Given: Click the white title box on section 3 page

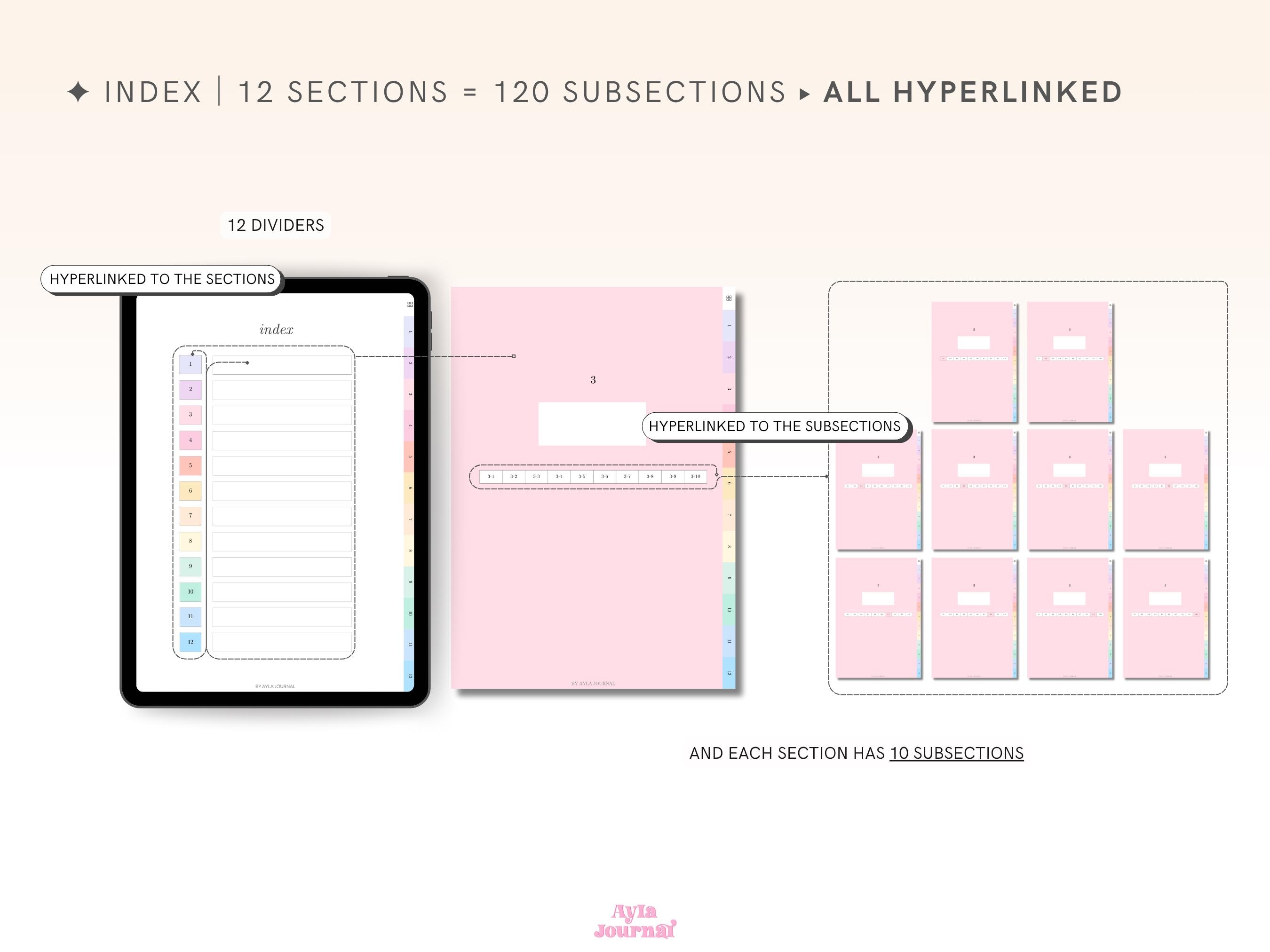Looking at the screenshot, I should [592, 424].
